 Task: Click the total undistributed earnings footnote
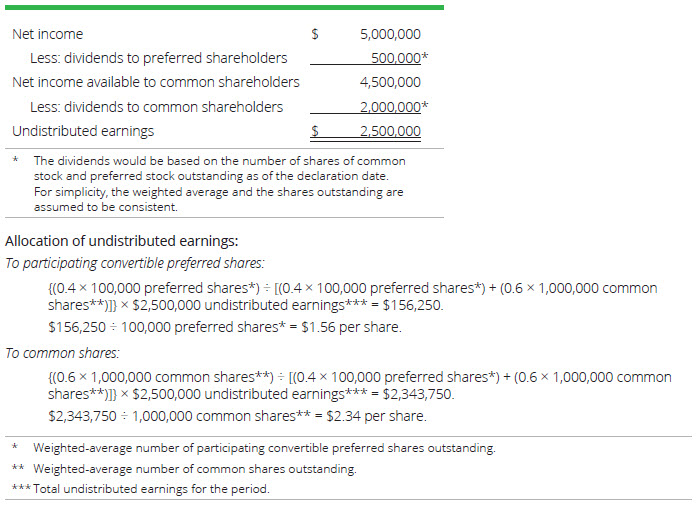coord(151,488)
